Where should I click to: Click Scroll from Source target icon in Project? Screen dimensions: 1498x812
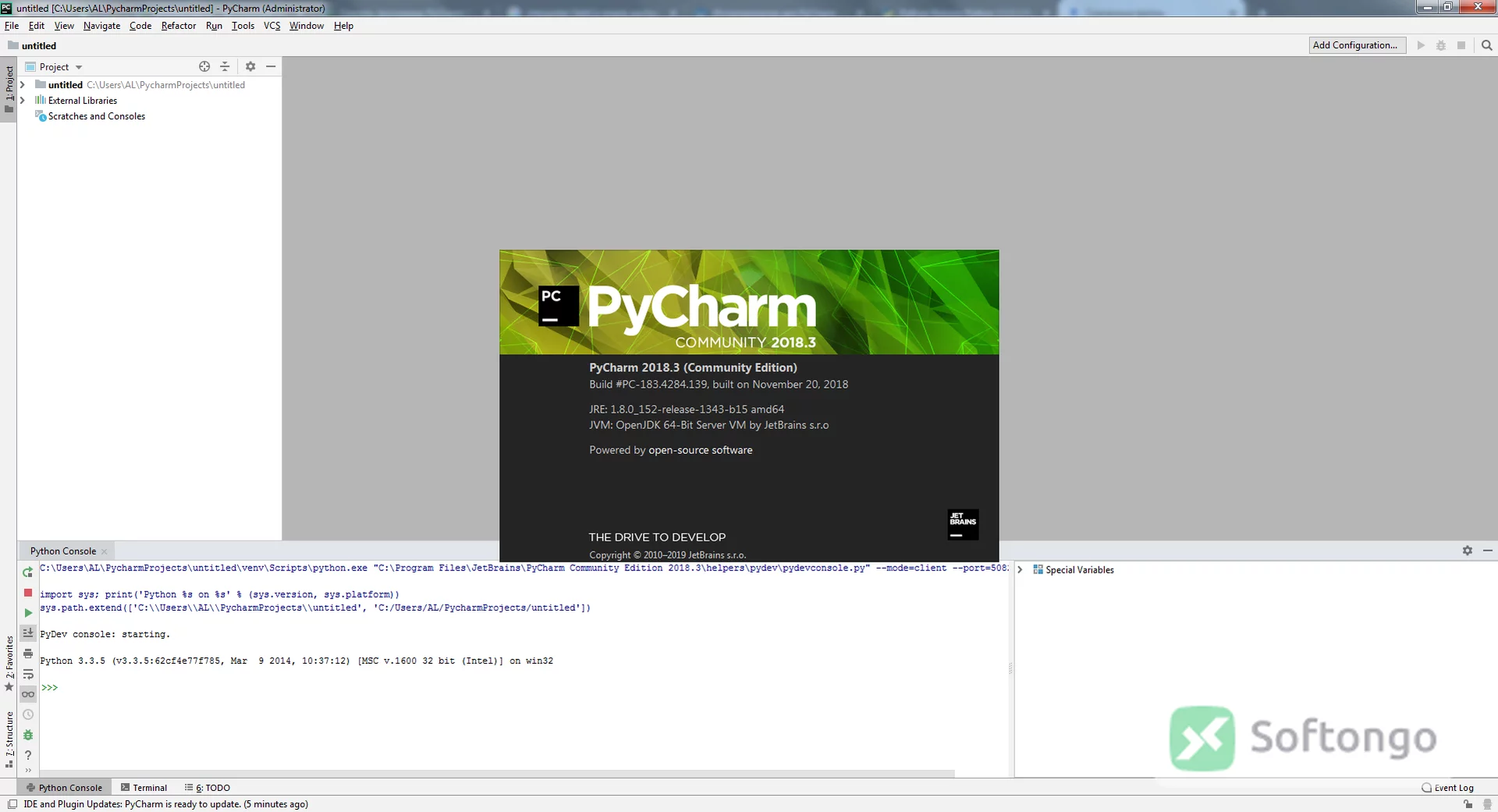204,66
